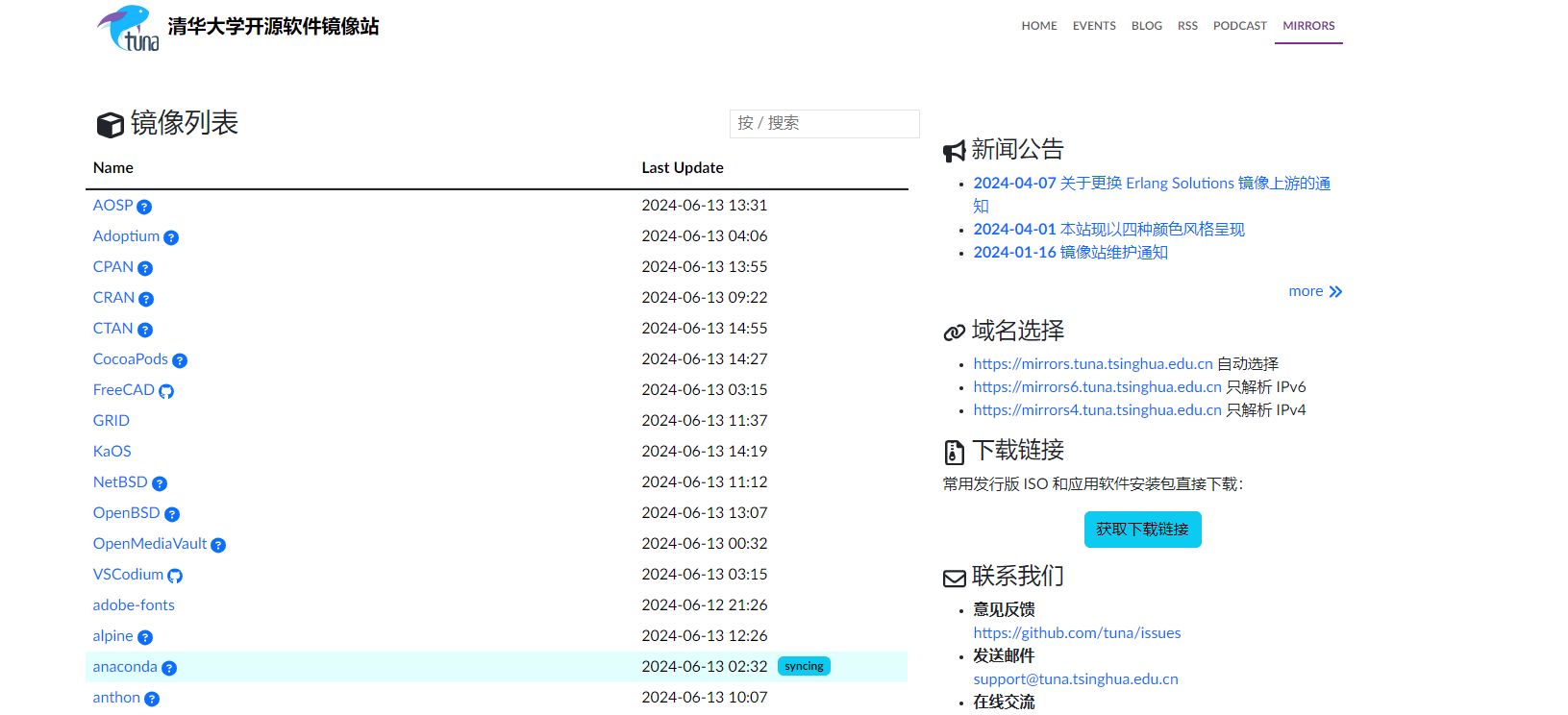Click the CPAN help question-mark icon
Image resolution: width=1568 pixels, height=715 pixels.
point(145,268)
